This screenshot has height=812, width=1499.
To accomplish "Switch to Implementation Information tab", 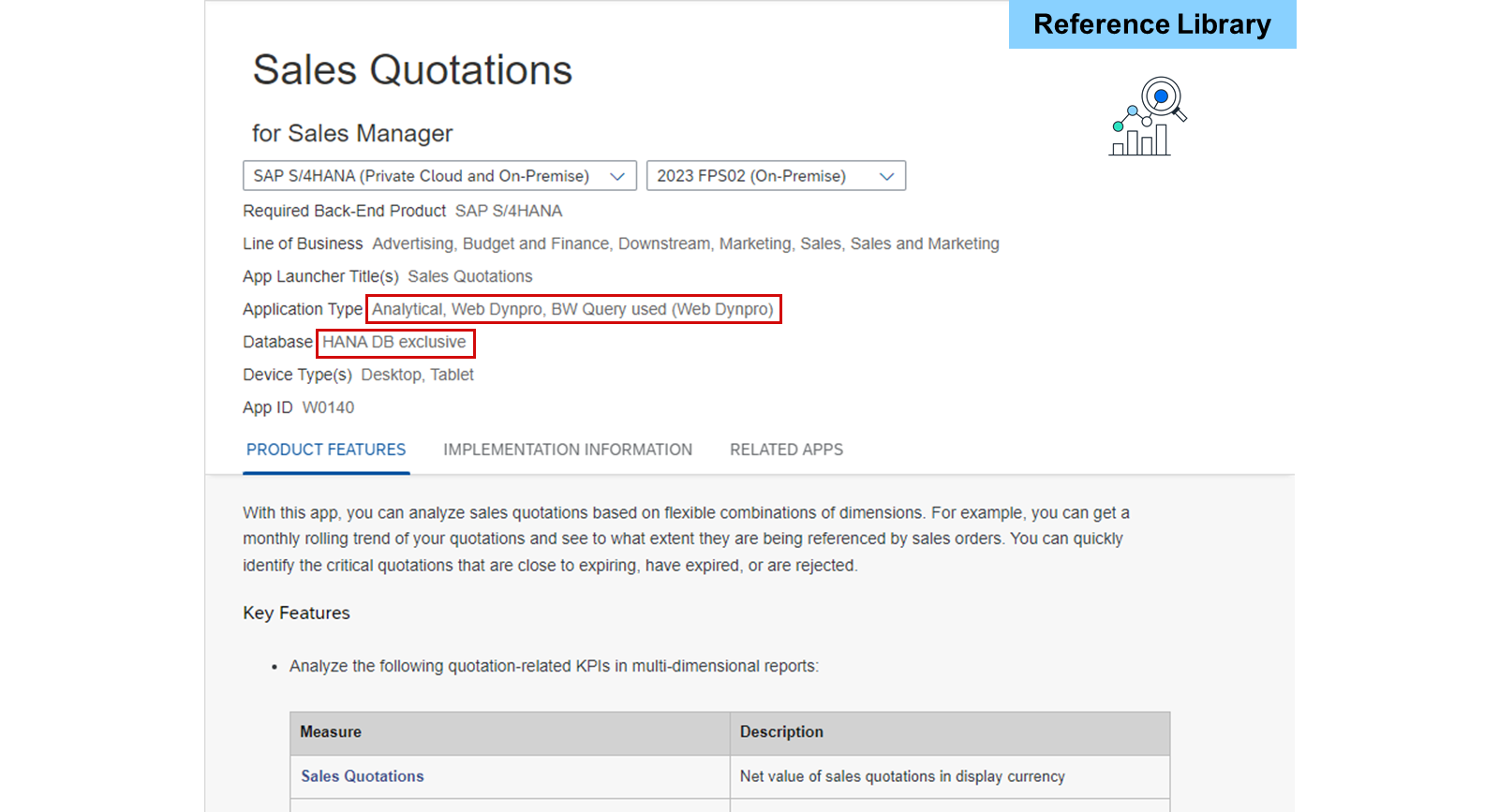I will tap(568, 450).
